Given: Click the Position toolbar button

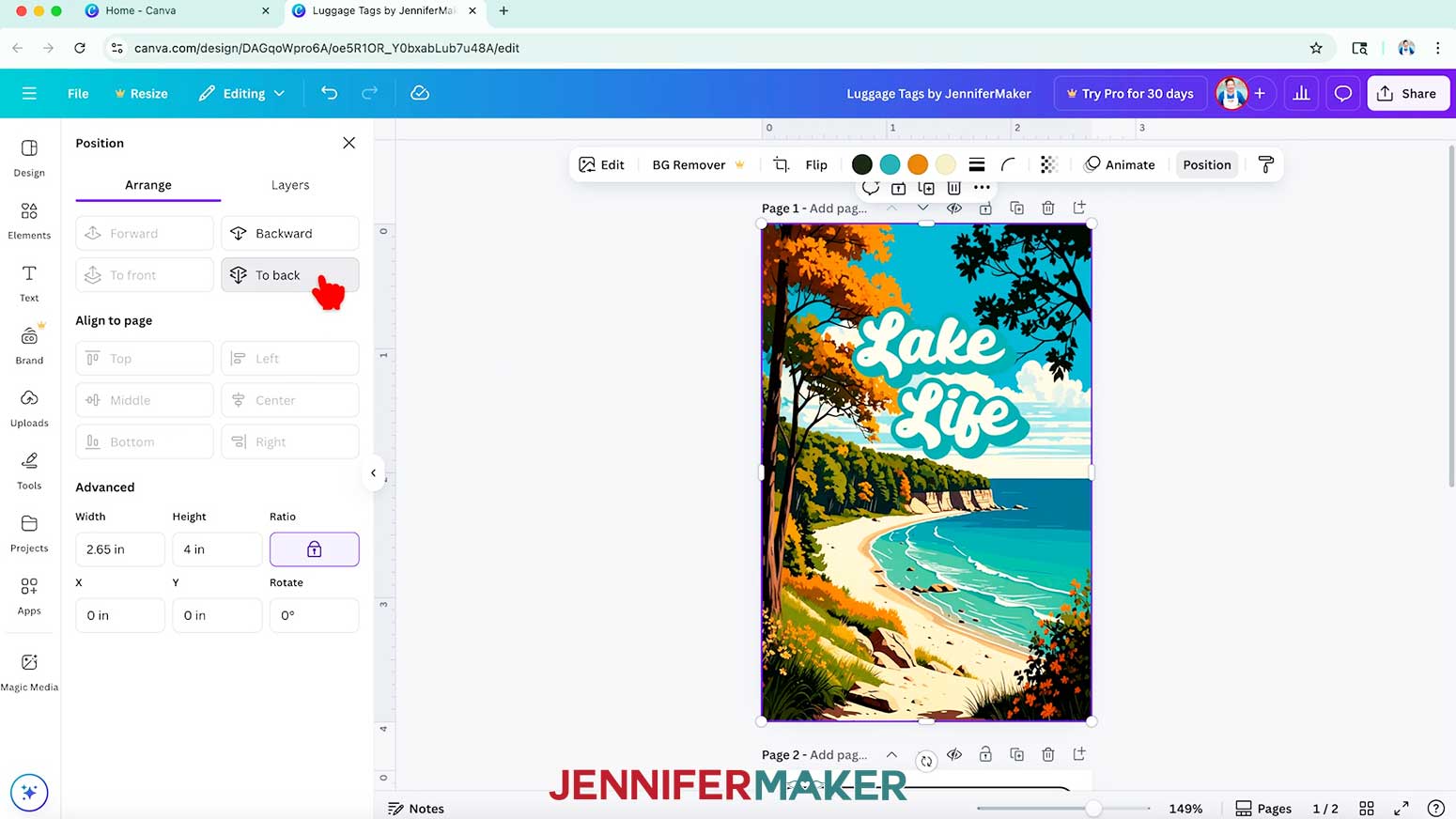Looking at the screenshot, I should (1207, 164).
